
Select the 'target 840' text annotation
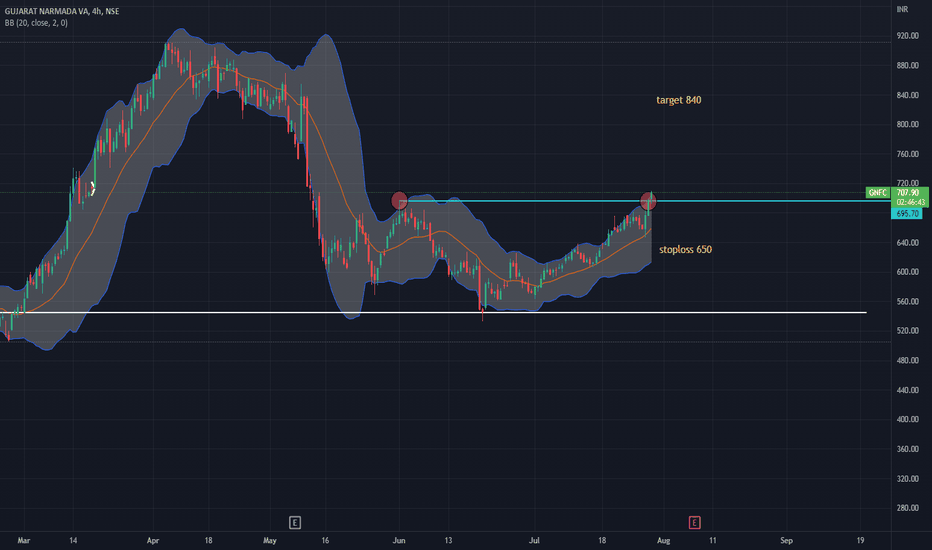coord(679,100)
